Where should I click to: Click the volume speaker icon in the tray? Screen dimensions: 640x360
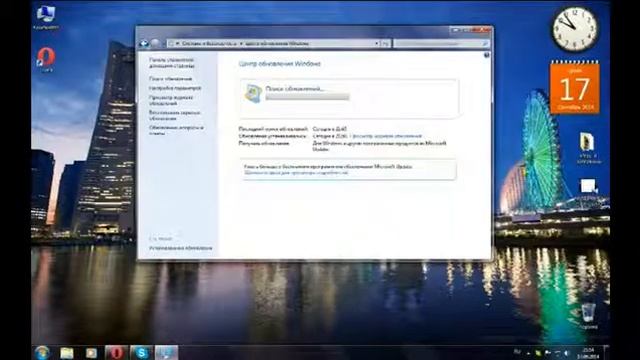point(567,353)
